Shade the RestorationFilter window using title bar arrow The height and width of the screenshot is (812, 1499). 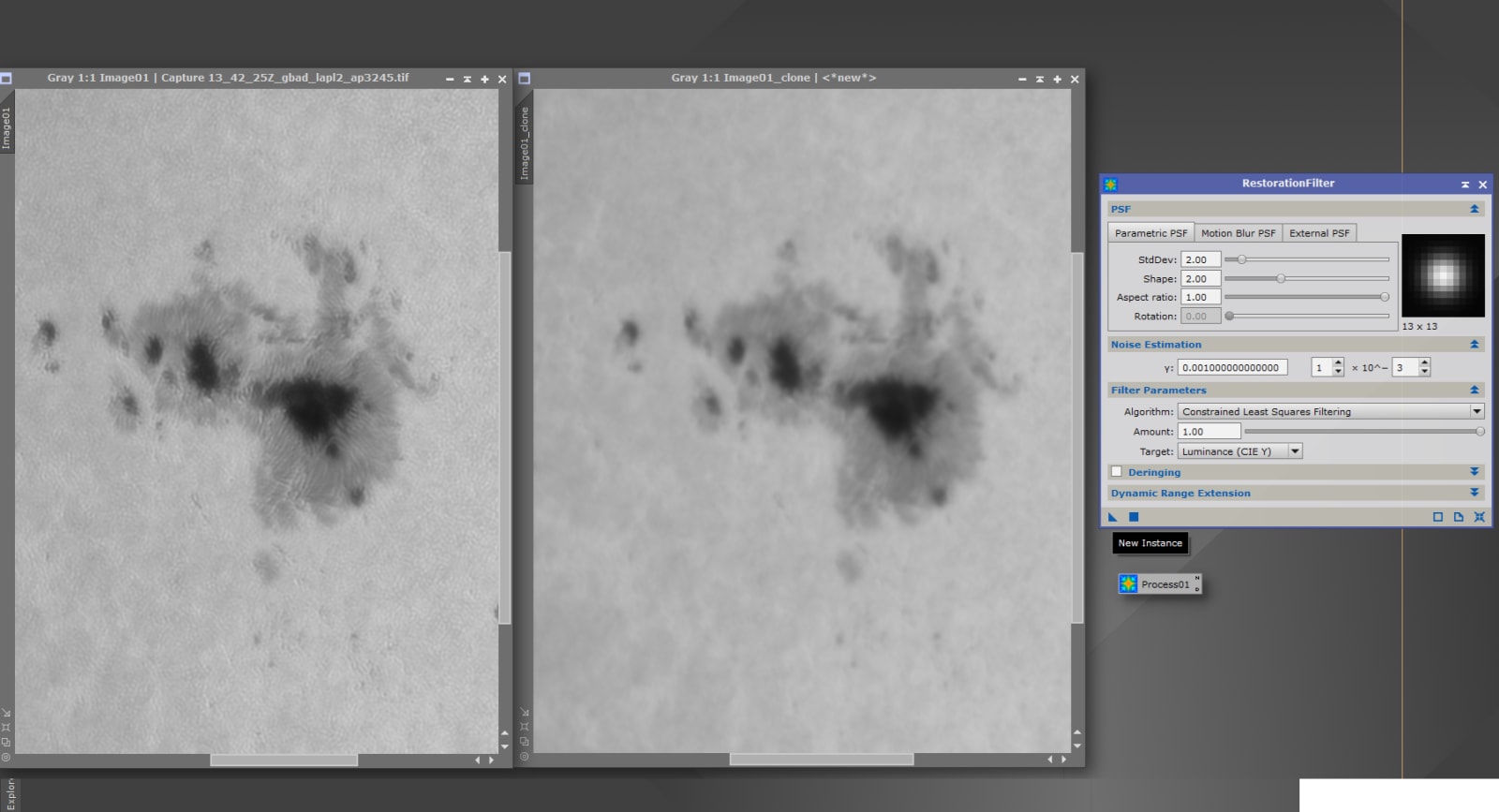tap(1465, 185)
